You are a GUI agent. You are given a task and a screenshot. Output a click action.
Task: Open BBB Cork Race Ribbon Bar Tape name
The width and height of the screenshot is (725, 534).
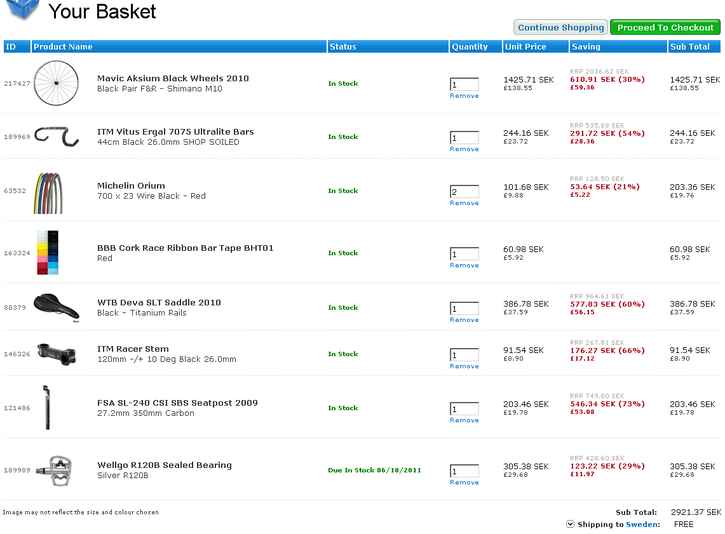185,248
